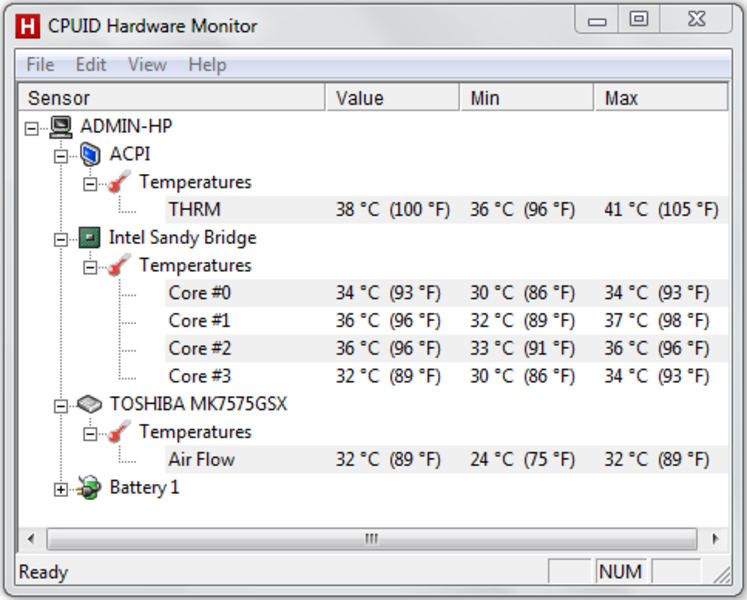Select the Air Flow sensor row

pos(446,460)
